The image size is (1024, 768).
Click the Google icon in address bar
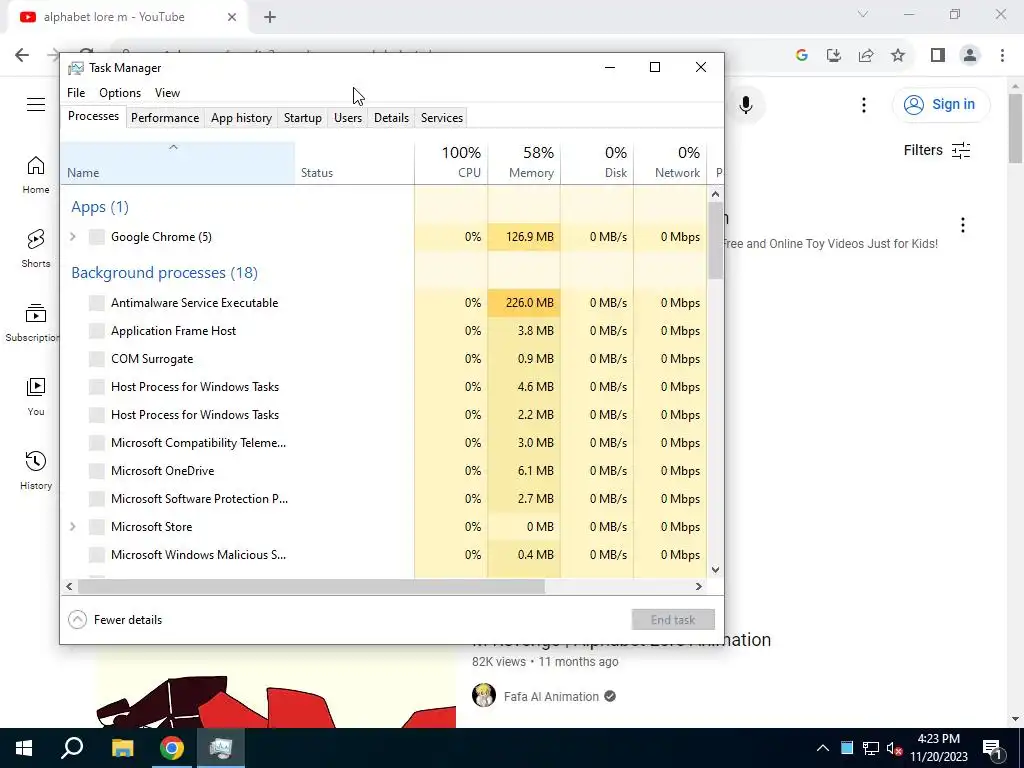tap(802, 55)
